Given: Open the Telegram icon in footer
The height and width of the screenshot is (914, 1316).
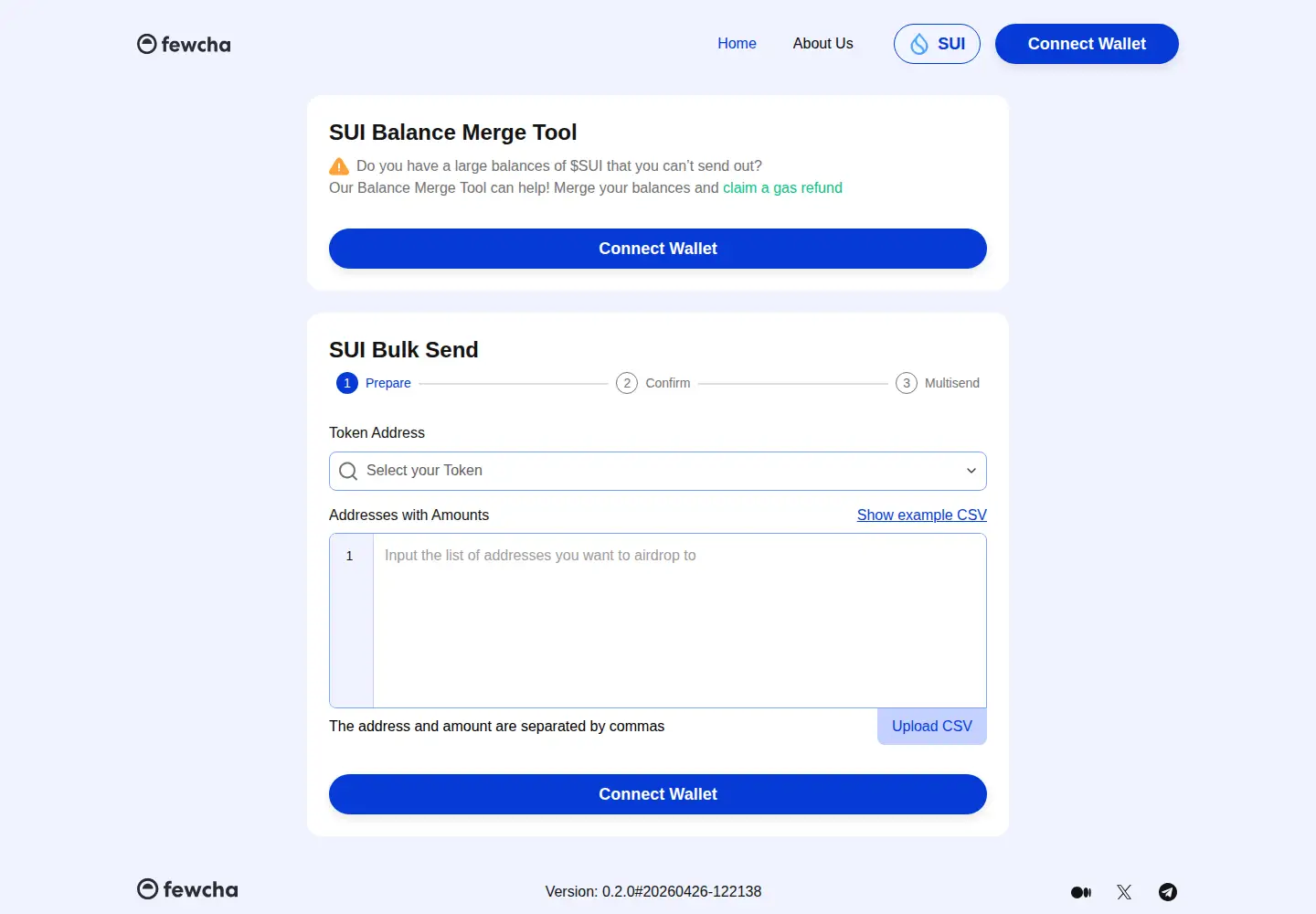Looking at the screenshot, I should pos(1168,892).
